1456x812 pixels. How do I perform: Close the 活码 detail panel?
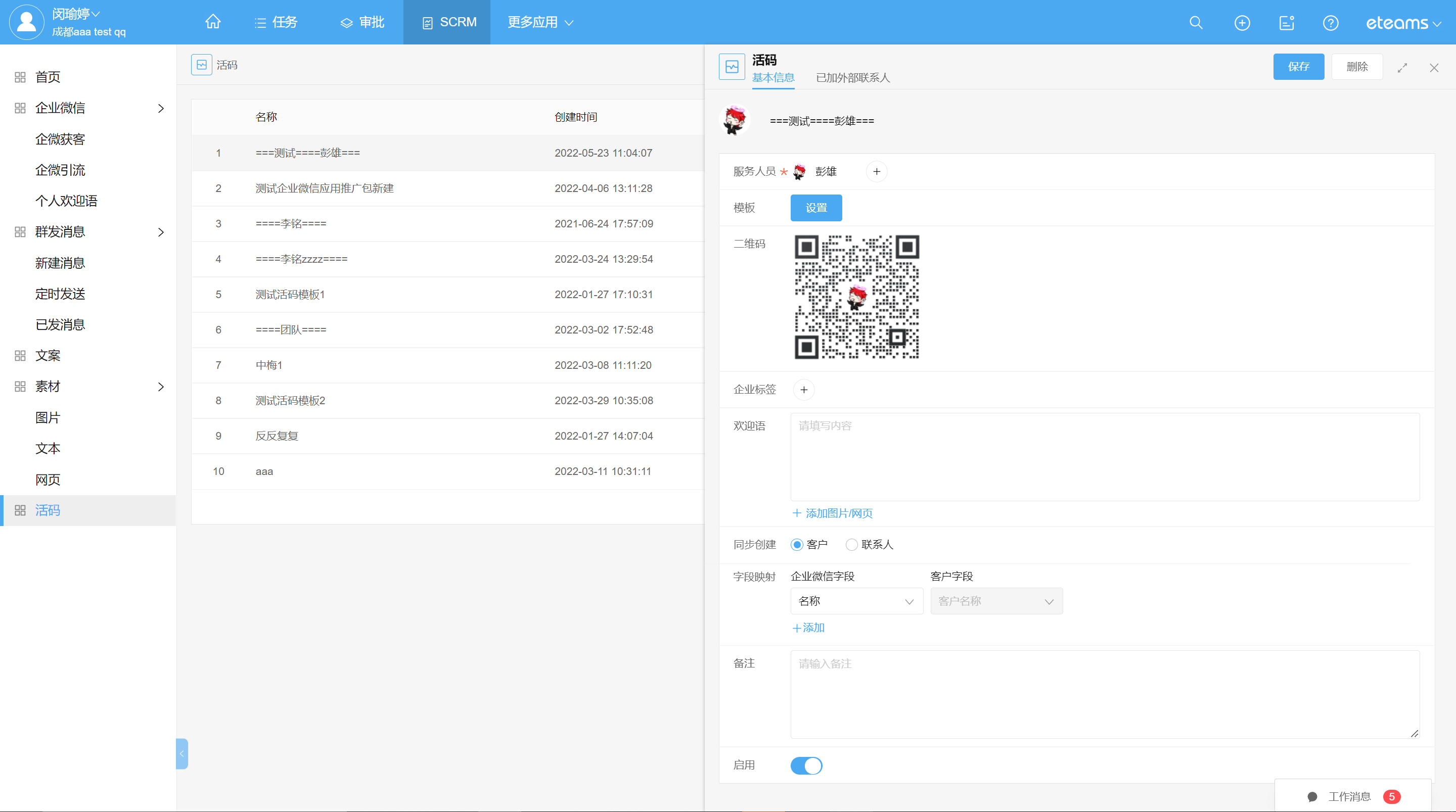pos(1434,68)
